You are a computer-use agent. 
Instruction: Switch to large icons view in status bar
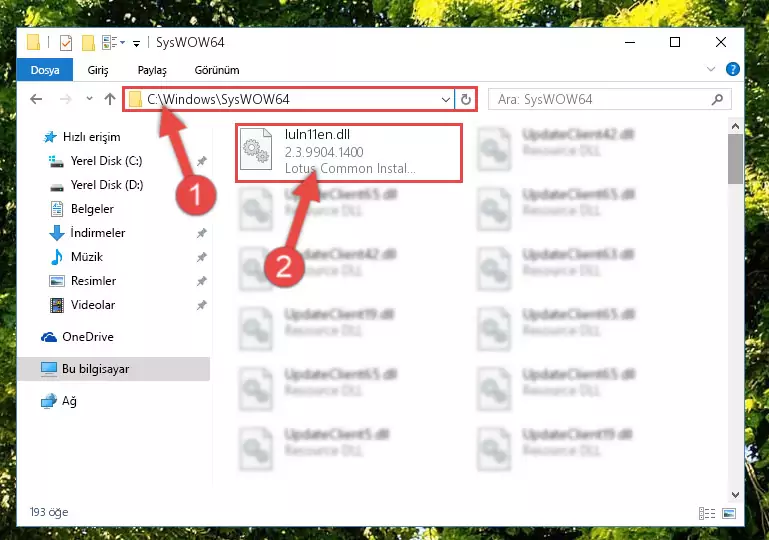click(729, 513)
